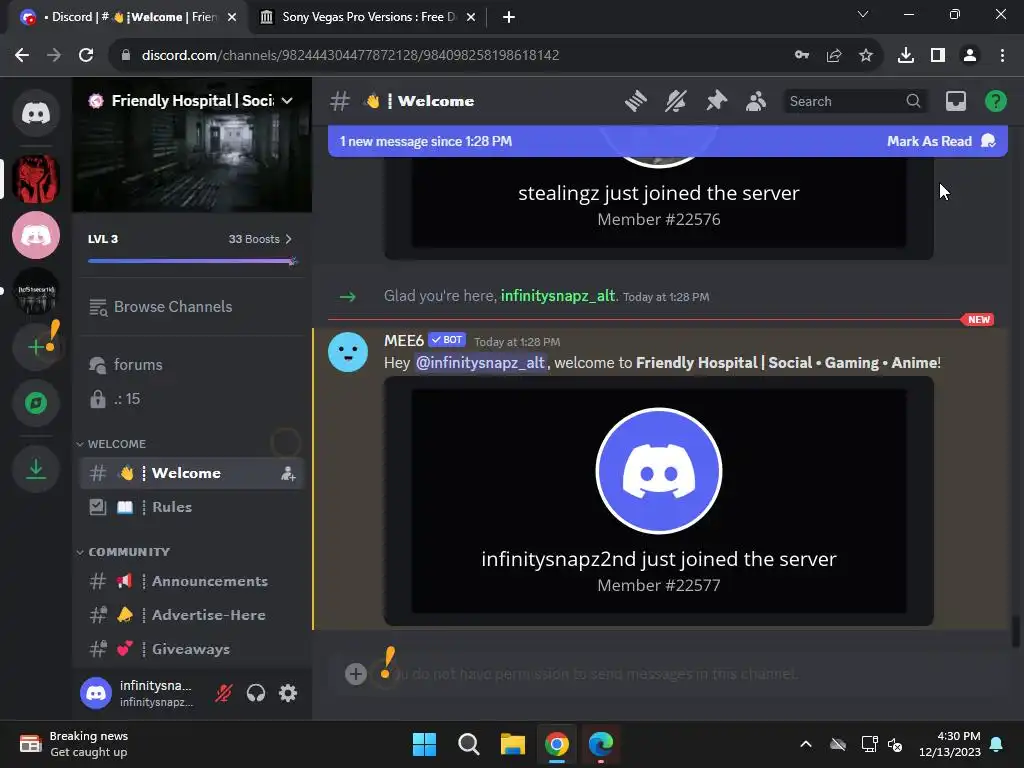This screenshot has width=1024, height=768.
Task: Click the Search messages field
Action: [x=854, y=101]
